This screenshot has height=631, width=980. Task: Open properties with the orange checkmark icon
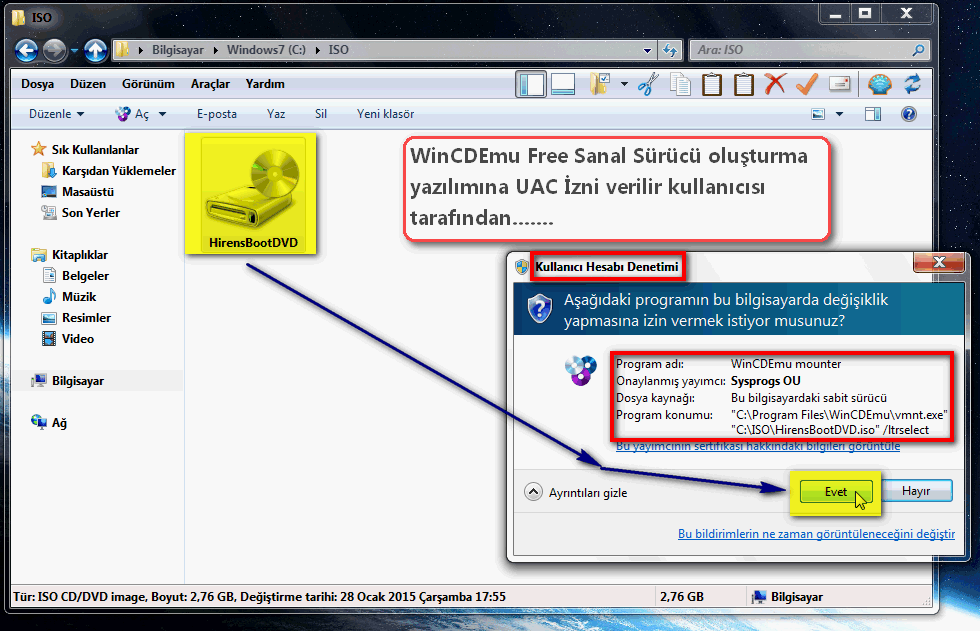(807, 84)
